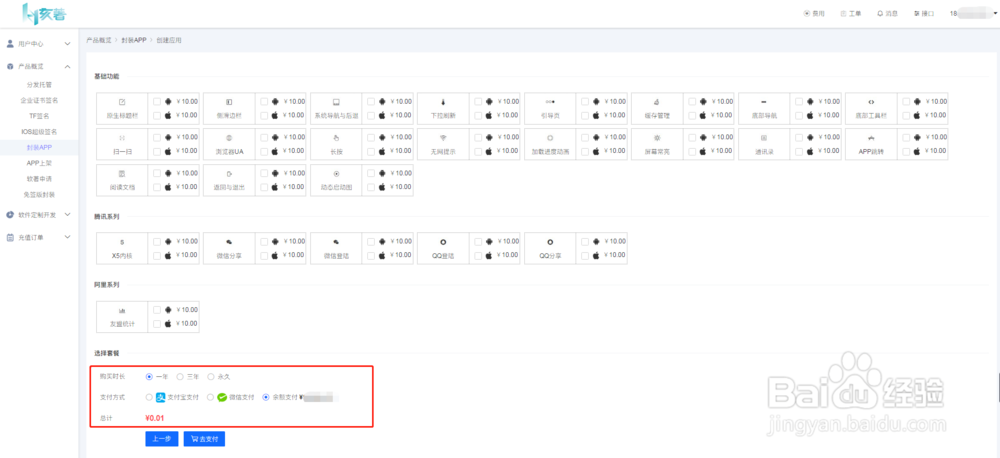The height and width of the screenshot is (458, 1000).
Task: Click the 上一步 previous step button
Action: (161, 439)
